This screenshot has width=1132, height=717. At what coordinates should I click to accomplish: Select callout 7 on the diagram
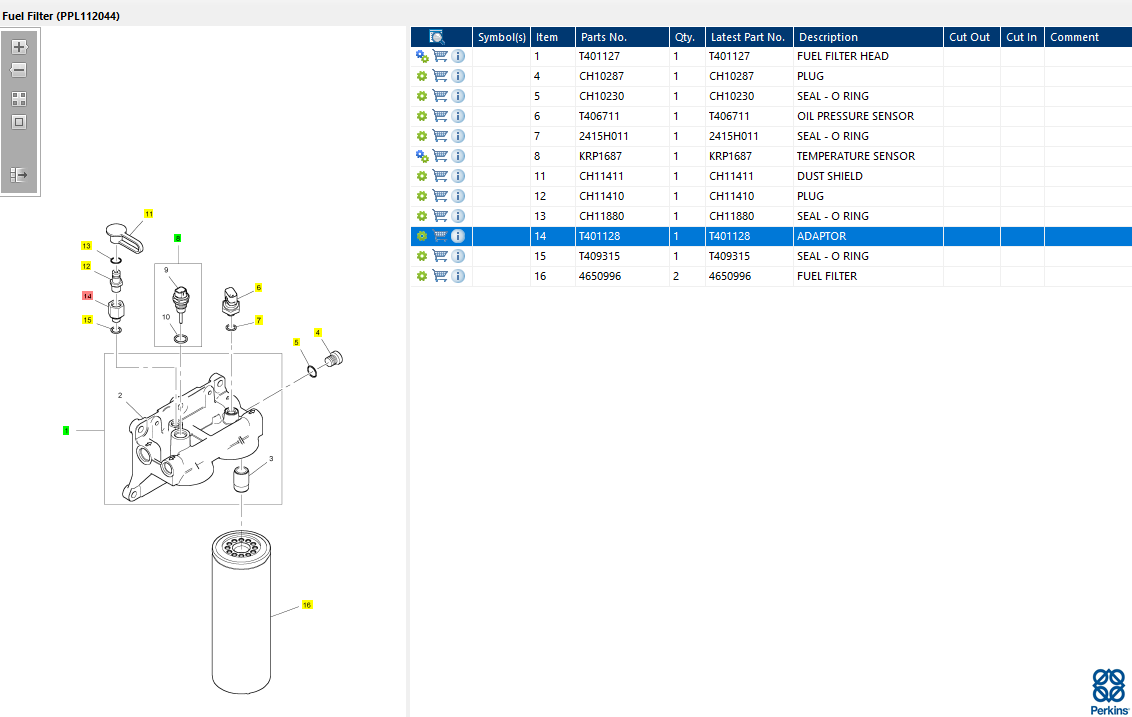[258, 320]
